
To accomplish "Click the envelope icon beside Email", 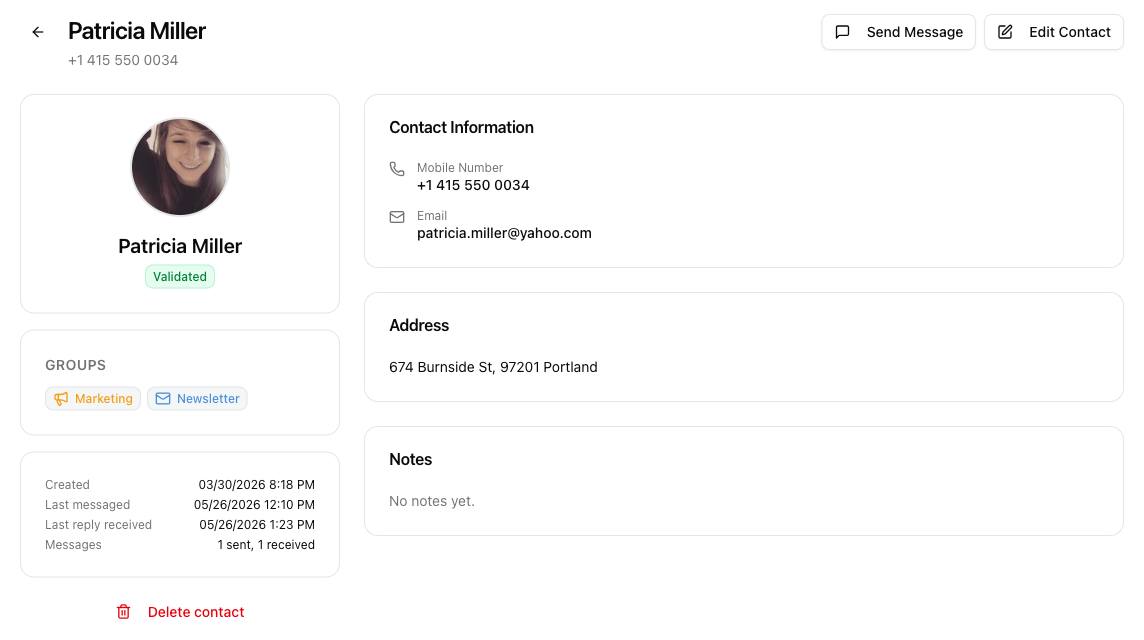I will point(397,217).
